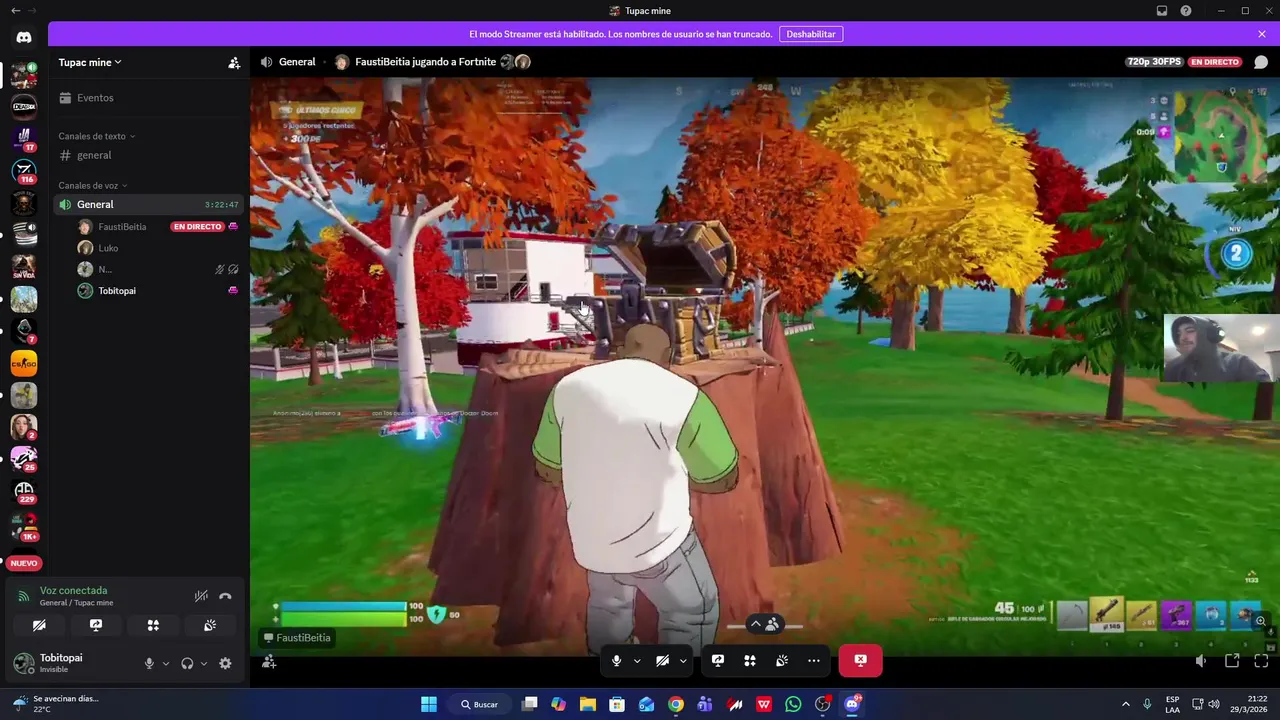Open the Windows Start menu
This screenshot has height=720, width=1280.
429,704
